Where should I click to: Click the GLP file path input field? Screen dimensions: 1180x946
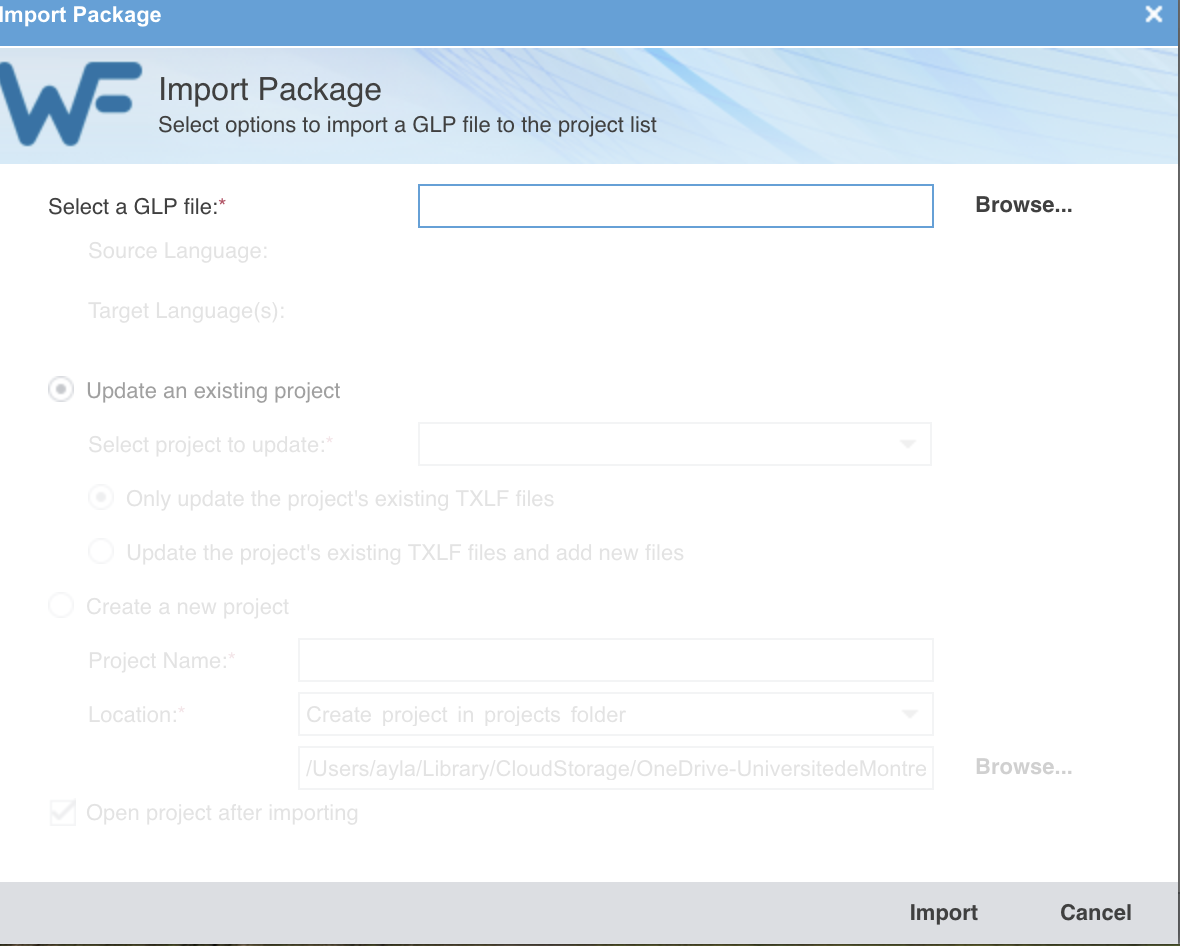tap(675, 205)
